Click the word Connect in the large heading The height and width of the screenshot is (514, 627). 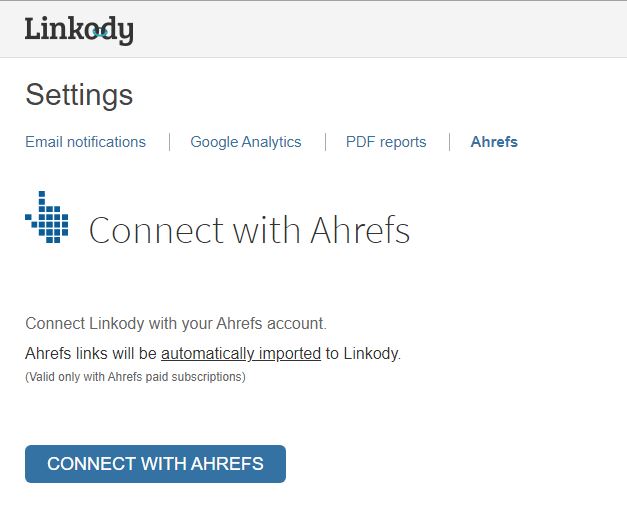(x=156, y=230)
